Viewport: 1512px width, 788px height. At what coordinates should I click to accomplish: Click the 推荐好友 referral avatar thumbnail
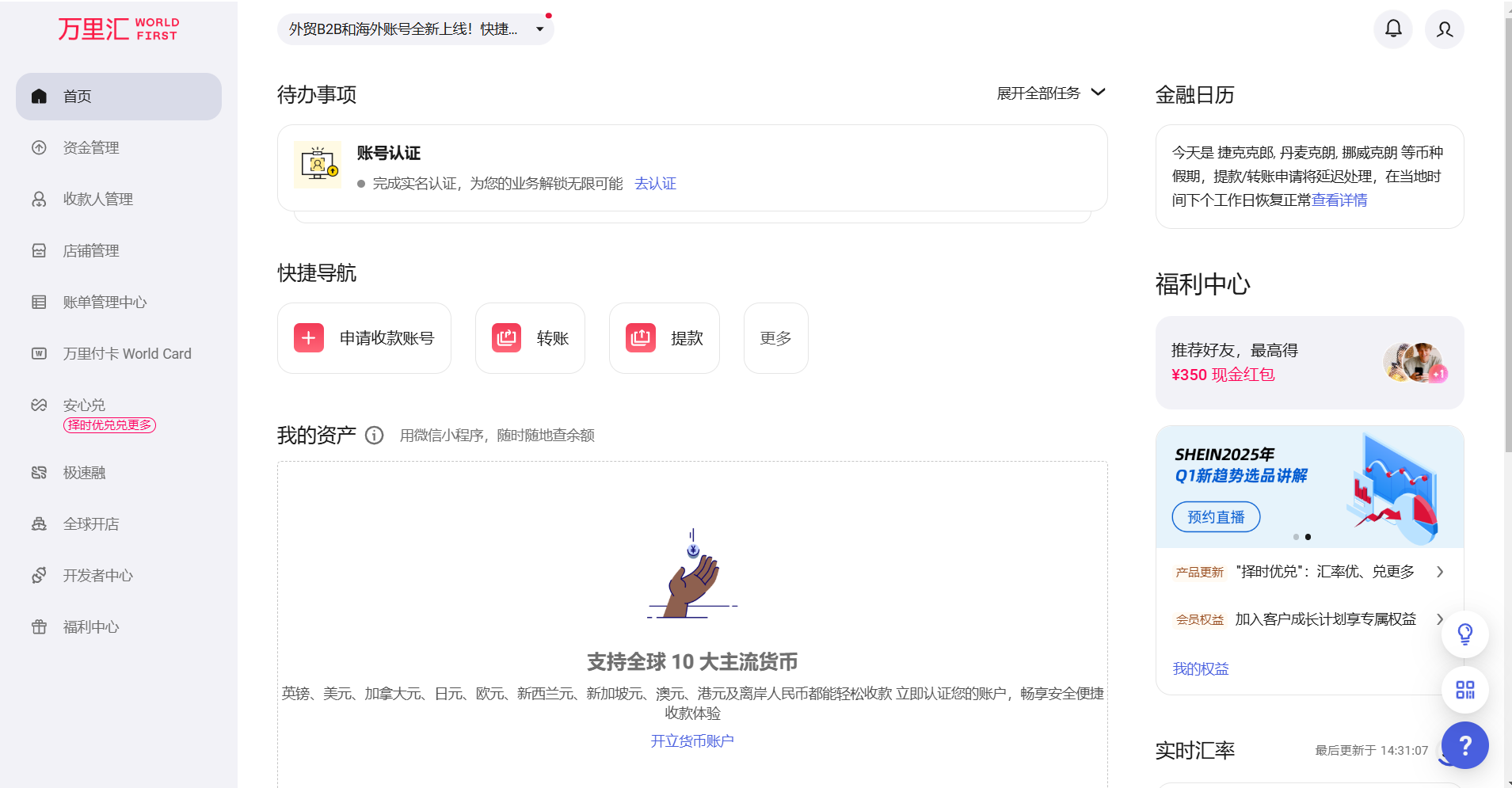point(1415,363)
